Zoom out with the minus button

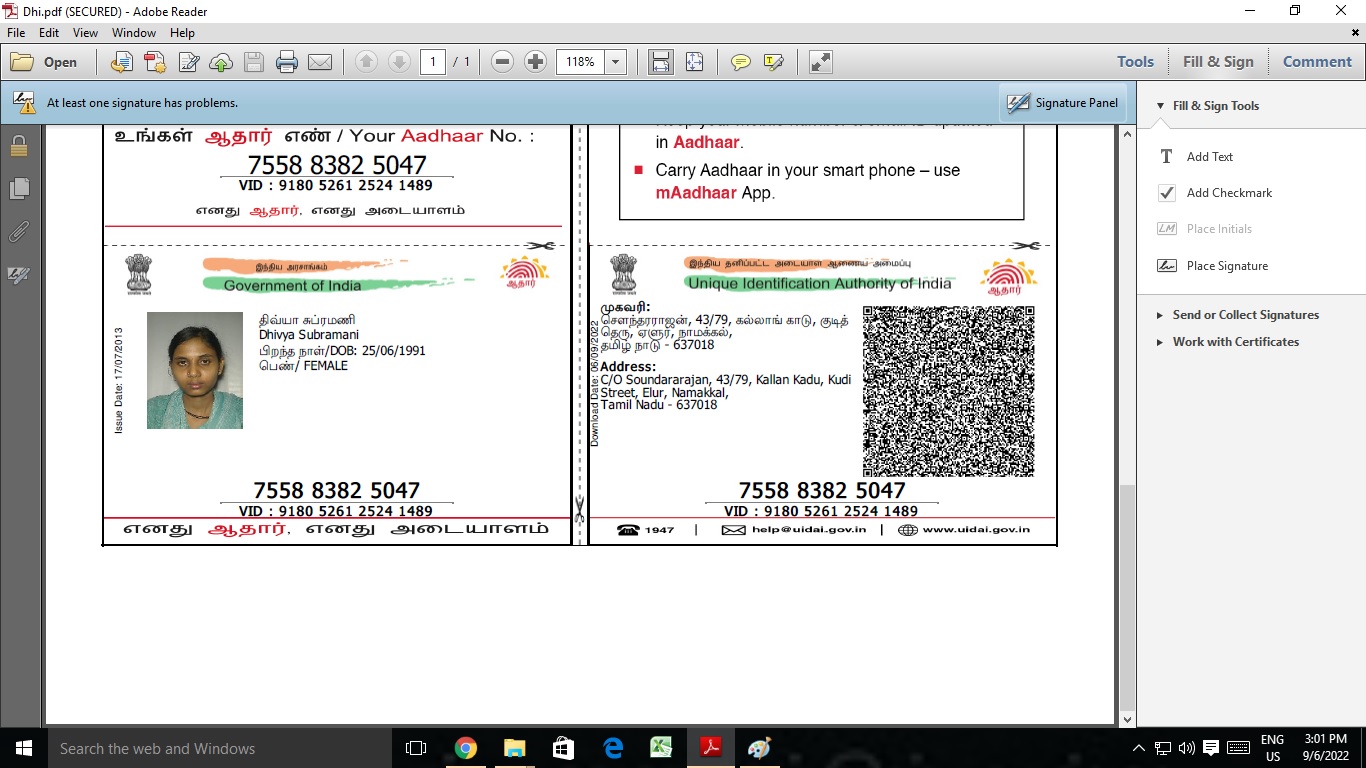pos(503,62)
